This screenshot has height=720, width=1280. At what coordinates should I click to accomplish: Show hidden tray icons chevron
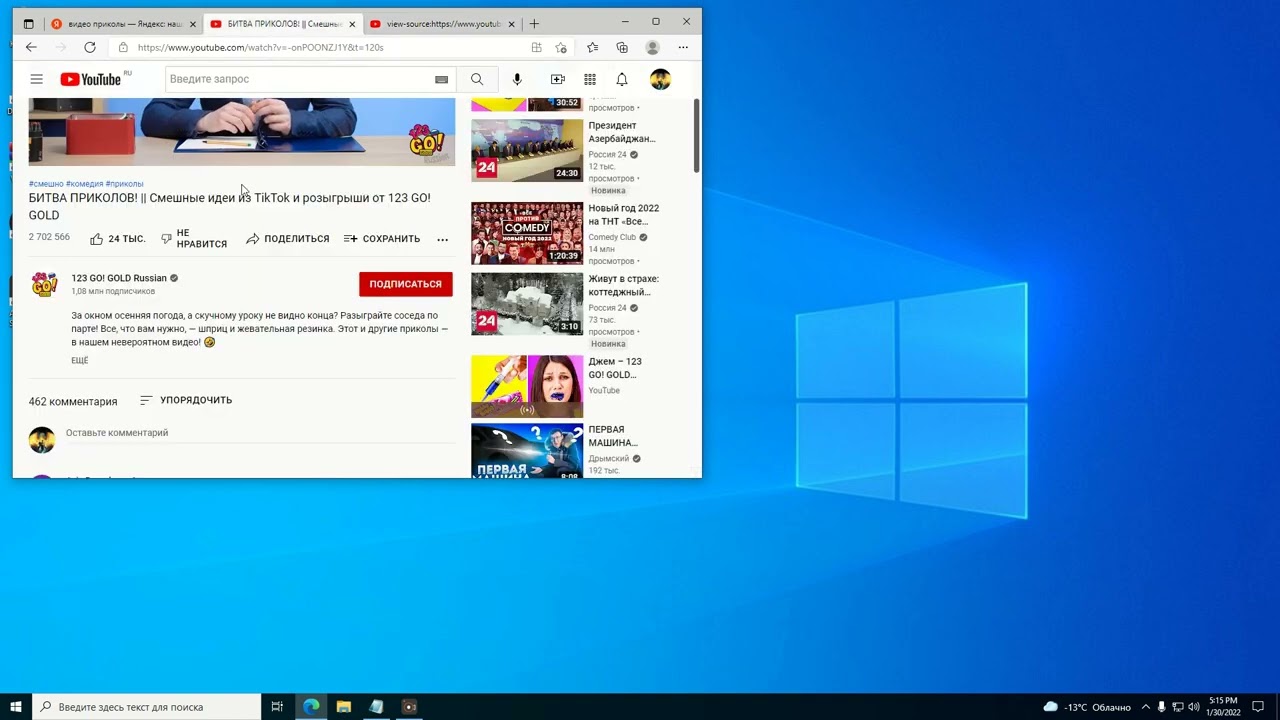click(1146, 707)
